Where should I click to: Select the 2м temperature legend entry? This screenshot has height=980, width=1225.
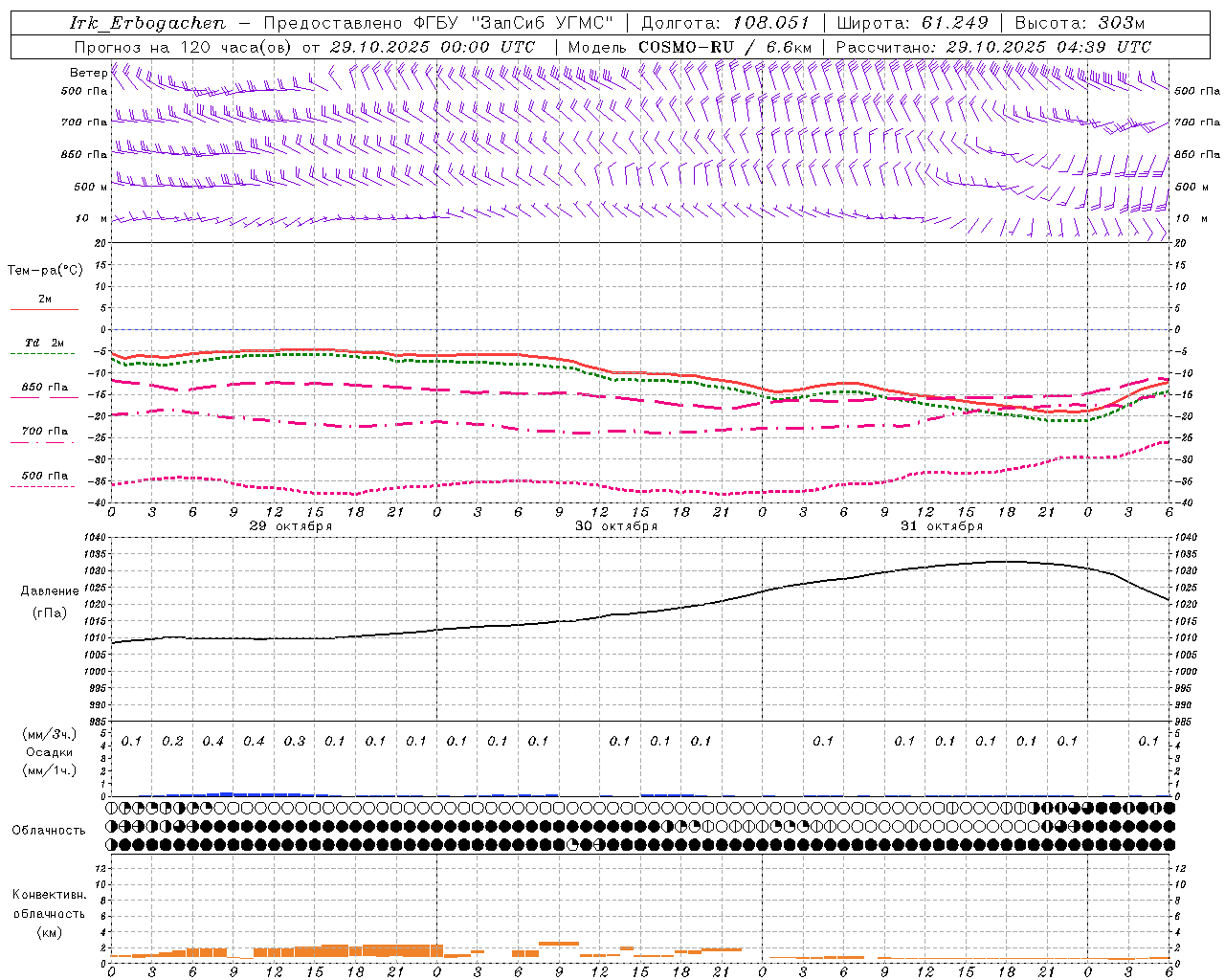pyautogui.click(x=45, y=300)
